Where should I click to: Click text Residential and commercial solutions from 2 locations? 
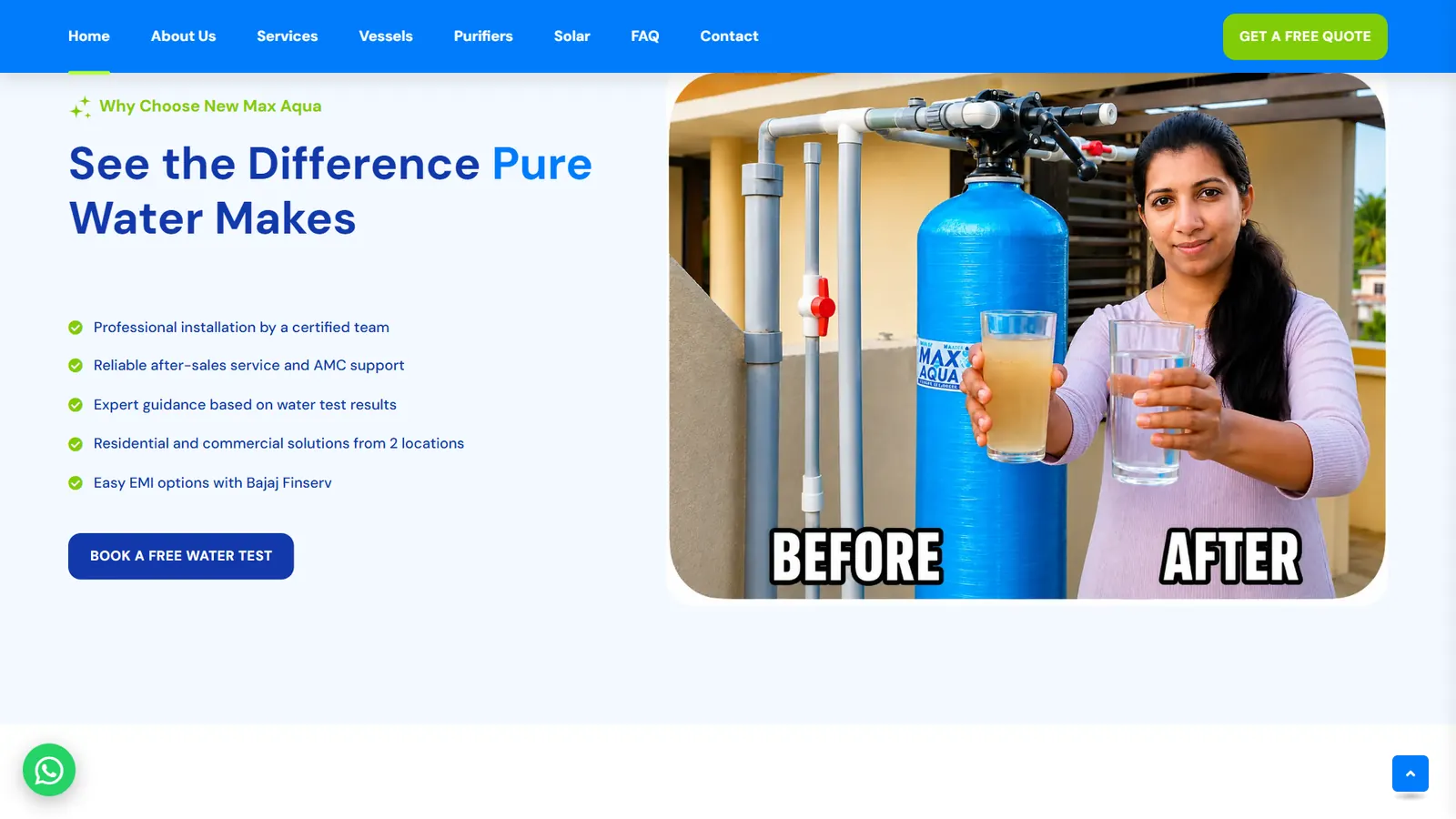click(278, 444)
